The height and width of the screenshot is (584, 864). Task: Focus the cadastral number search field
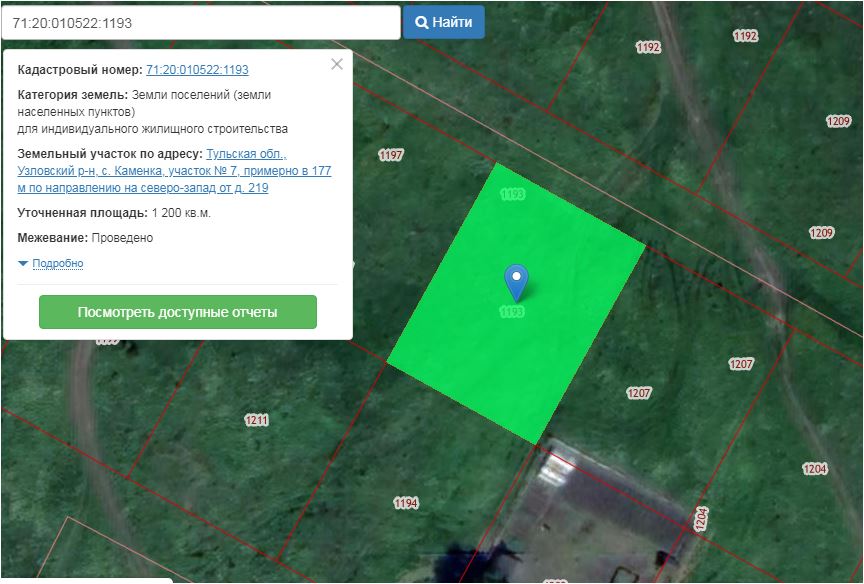coord(200,22)
